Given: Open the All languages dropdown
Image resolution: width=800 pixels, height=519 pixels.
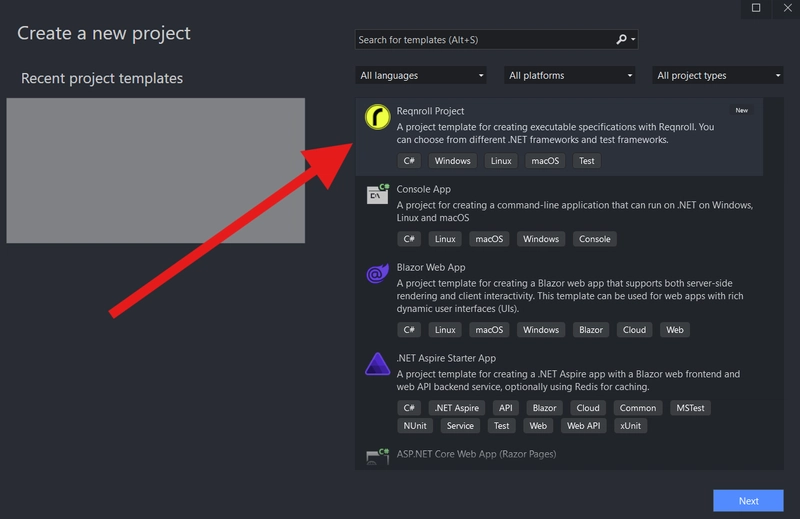Looking at the screenshot, I should point(420,75).
